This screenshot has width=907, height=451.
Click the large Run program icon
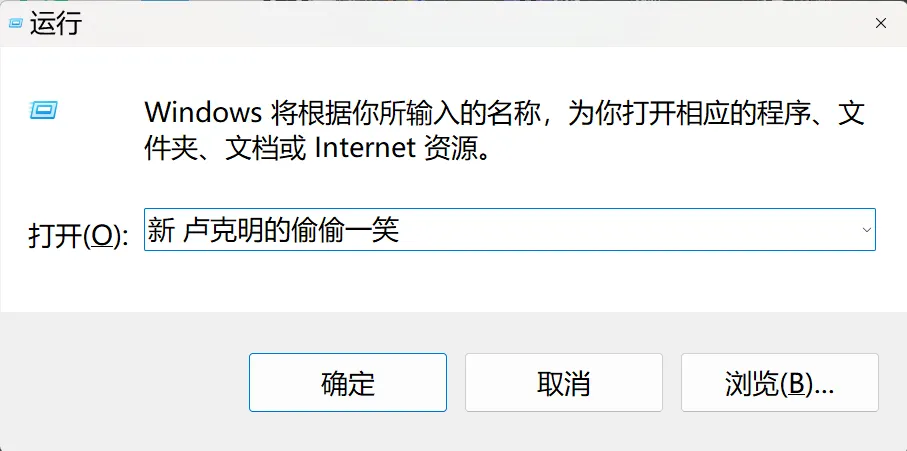point(43,109)
